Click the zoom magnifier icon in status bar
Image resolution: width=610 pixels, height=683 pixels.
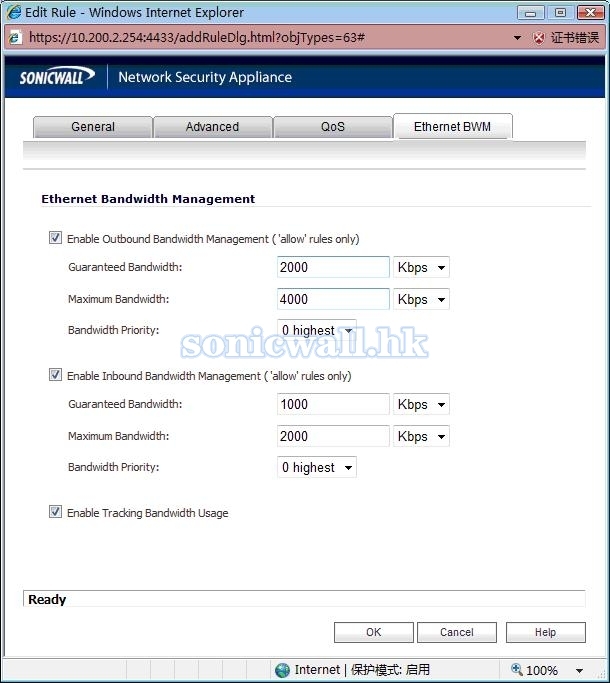[516, 670]
